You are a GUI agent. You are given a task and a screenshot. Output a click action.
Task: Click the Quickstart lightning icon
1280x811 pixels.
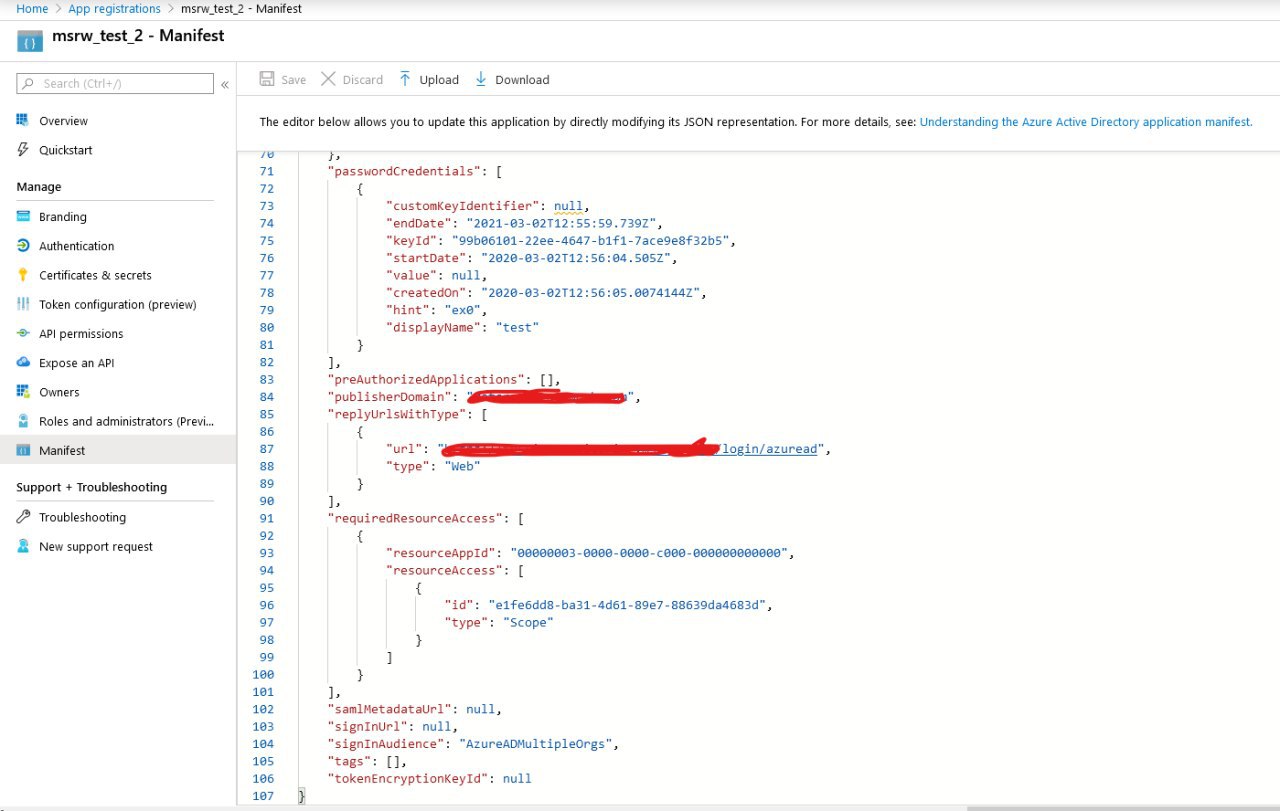[22, 150]
